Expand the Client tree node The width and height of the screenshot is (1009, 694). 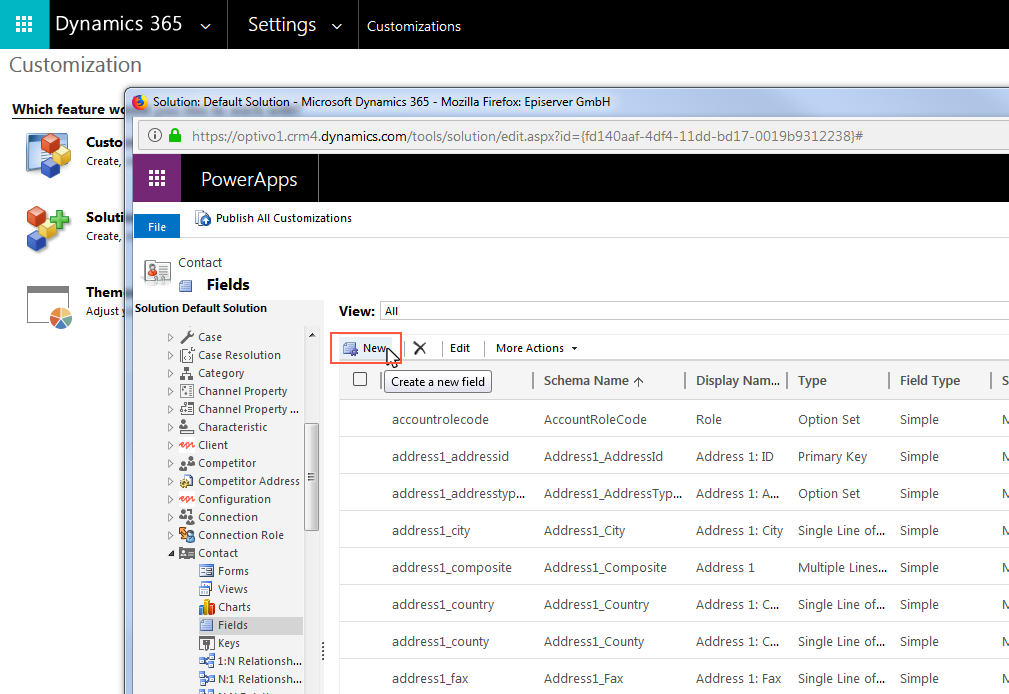171,445
